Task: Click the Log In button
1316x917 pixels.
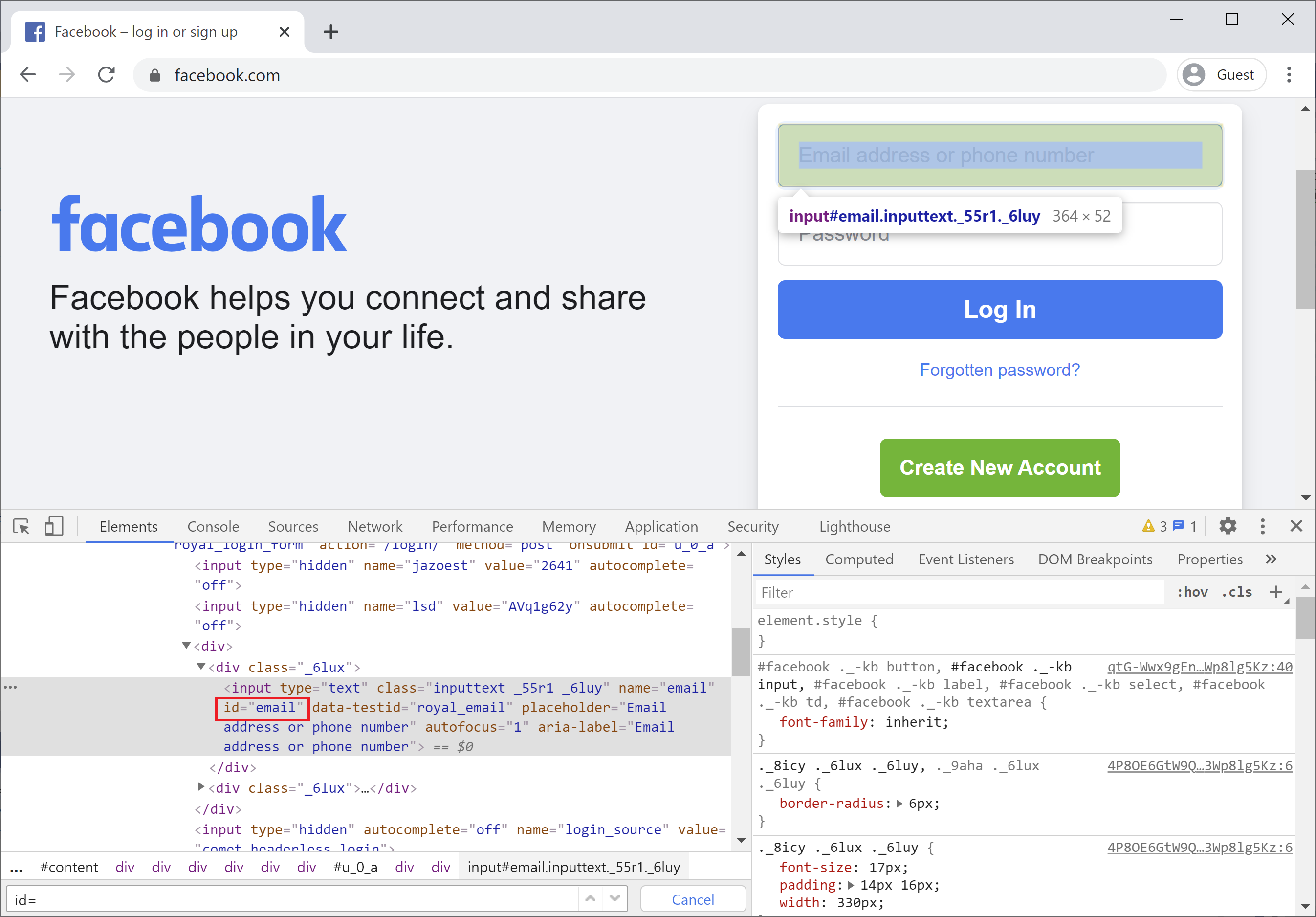Action: click(999, 308)
